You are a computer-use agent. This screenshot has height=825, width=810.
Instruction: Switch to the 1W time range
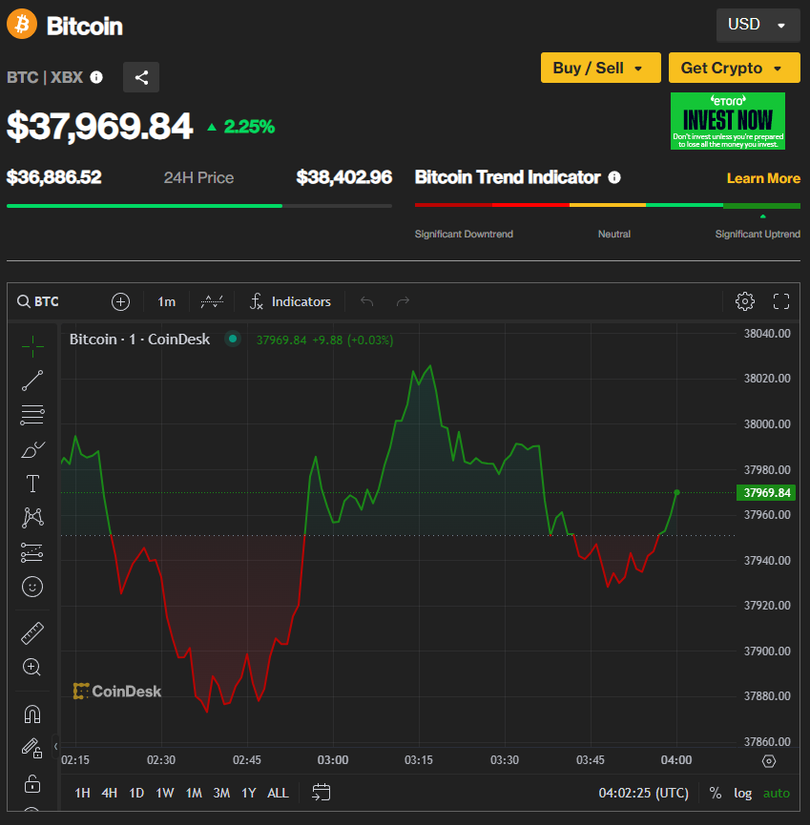click(164, 793)
